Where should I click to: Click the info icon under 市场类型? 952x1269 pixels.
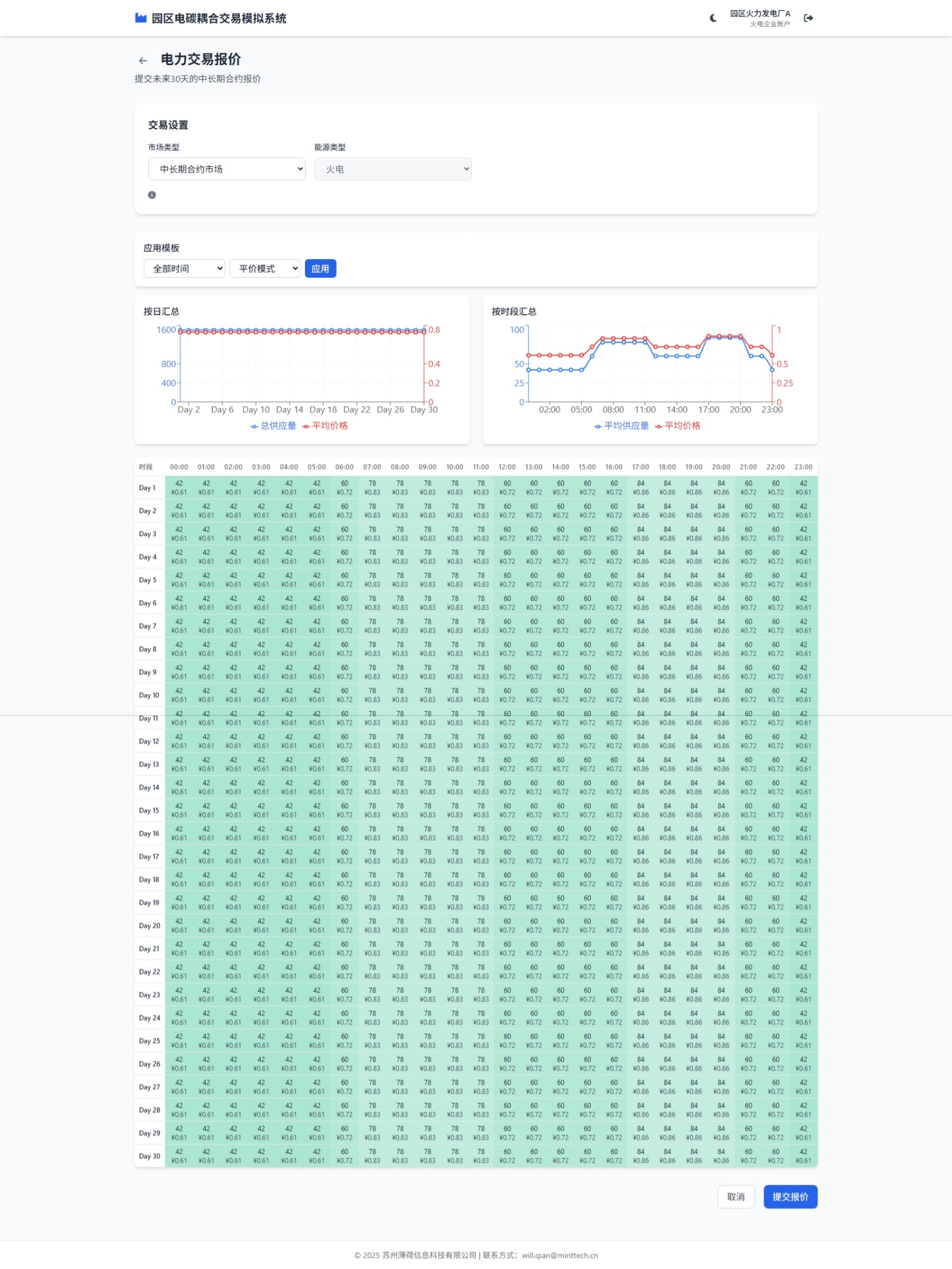(x=152, y=195)
